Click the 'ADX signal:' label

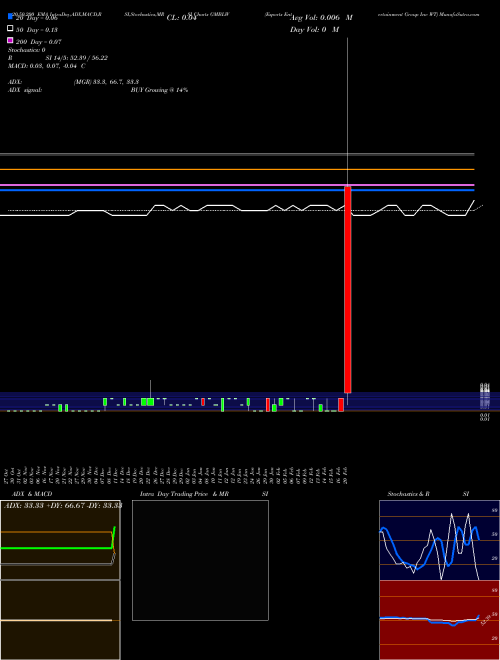[25, 90]
